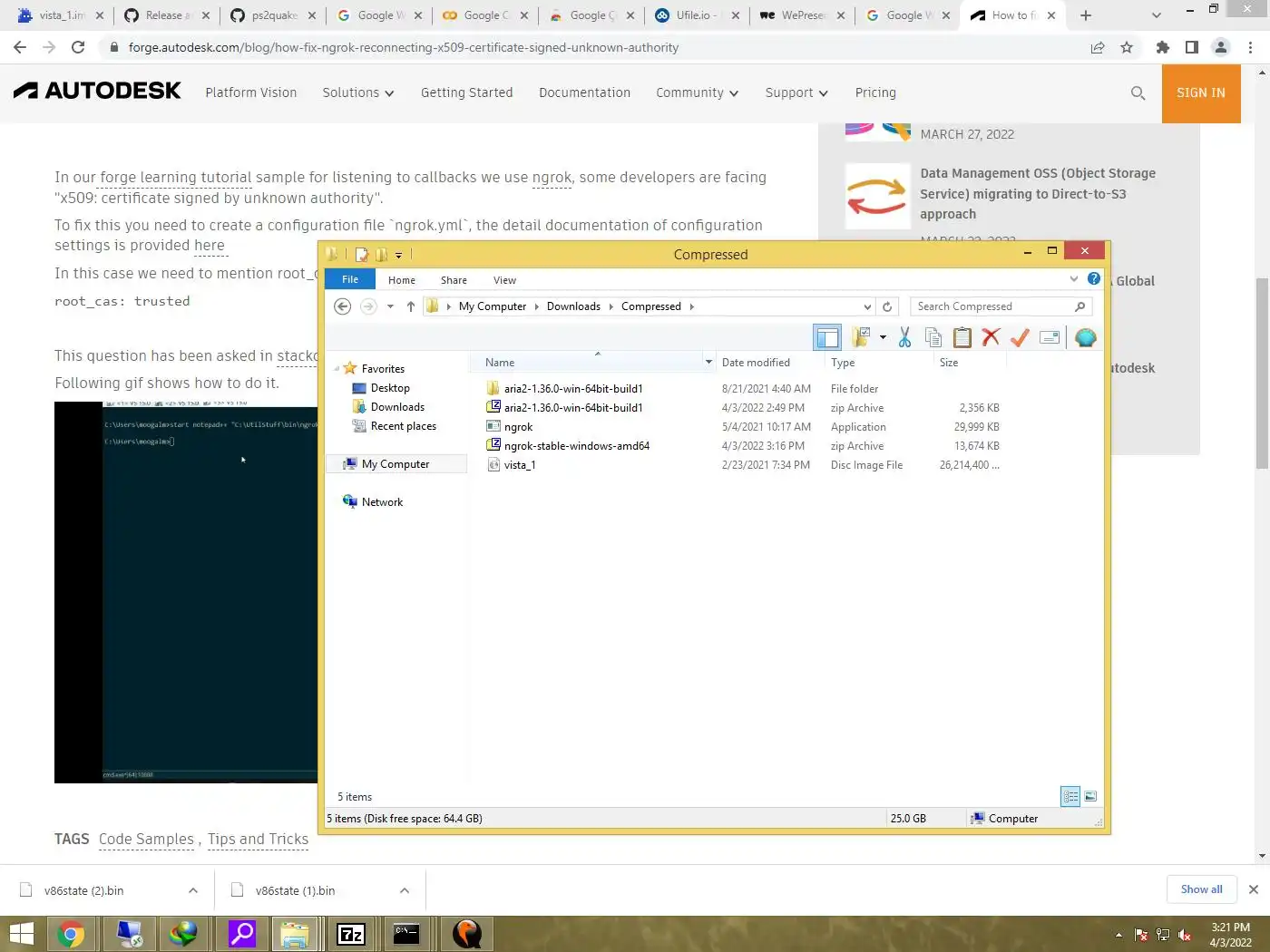The height and width of the screenshot is (952, 1270).
Task: Open the Name column filter dropdown arrow
Action: coord(708,362)
